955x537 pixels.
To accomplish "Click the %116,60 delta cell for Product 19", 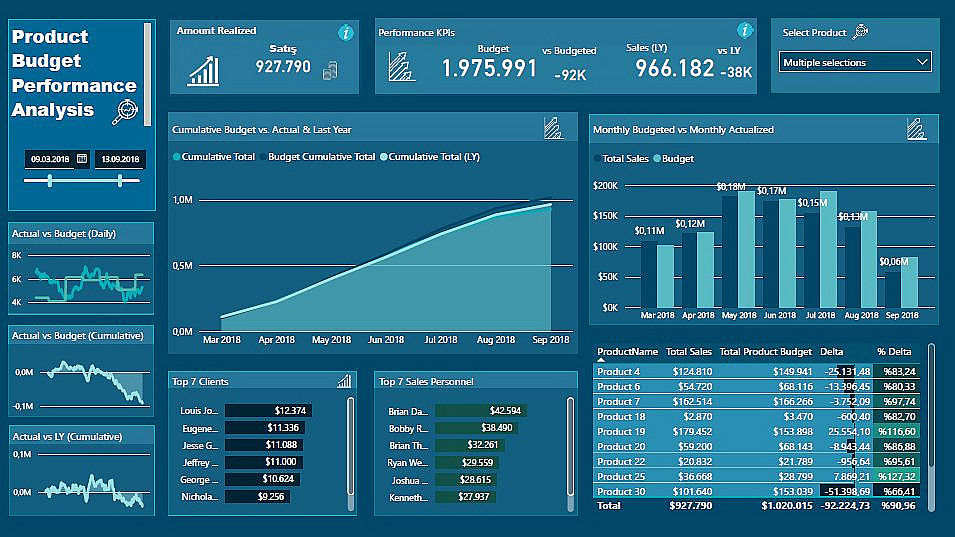I will 896,432.
